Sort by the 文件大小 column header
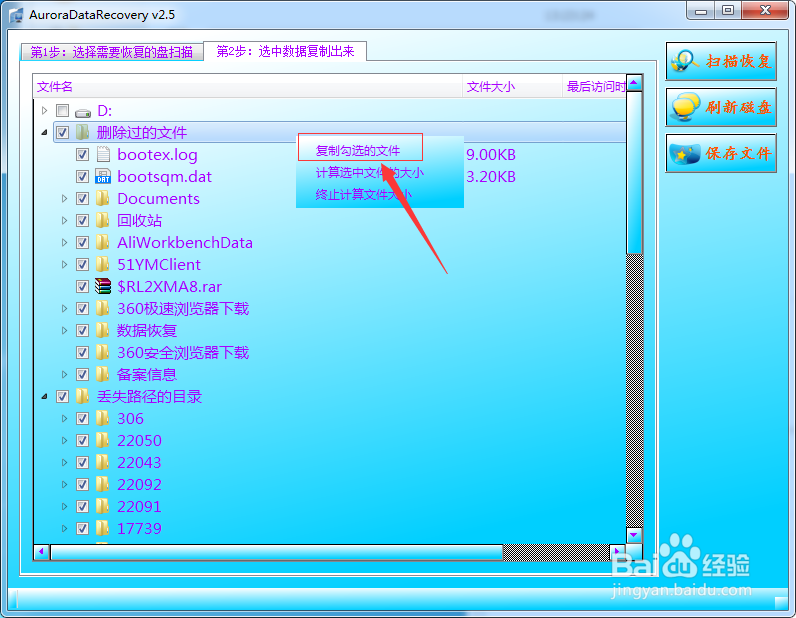This screenshot has width=796, height=618. point(512,87)
